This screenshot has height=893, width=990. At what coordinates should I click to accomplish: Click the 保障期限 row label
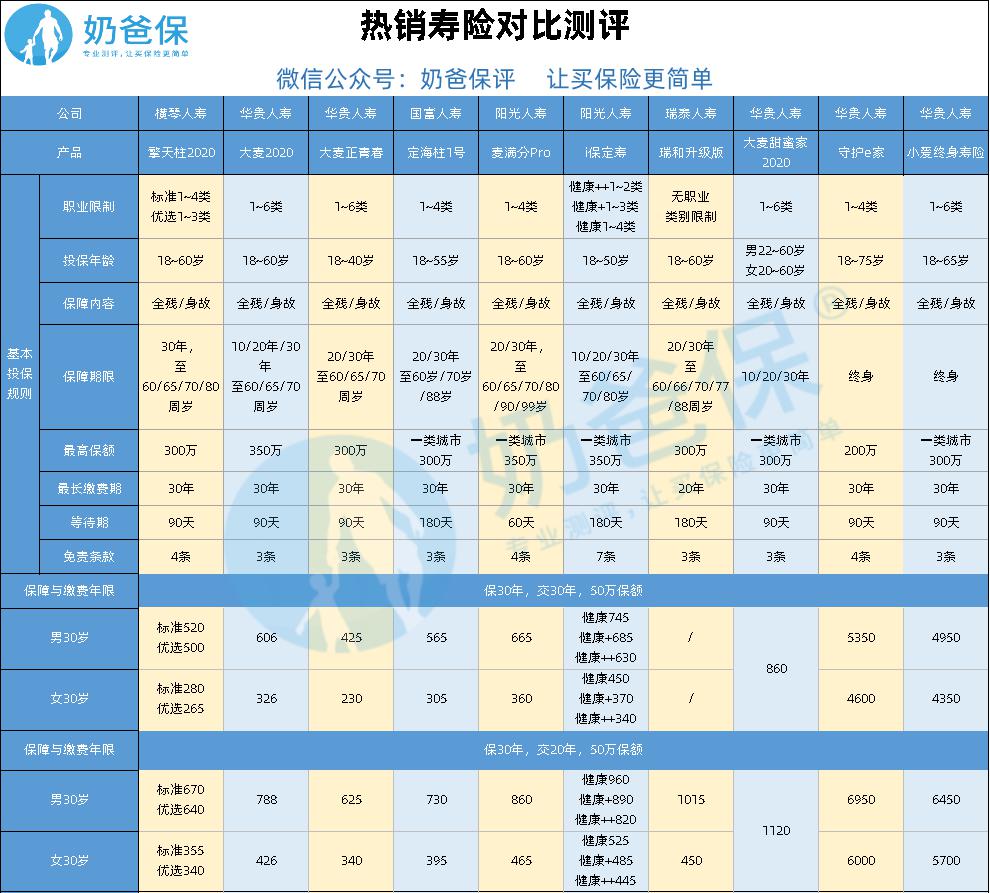89,376
